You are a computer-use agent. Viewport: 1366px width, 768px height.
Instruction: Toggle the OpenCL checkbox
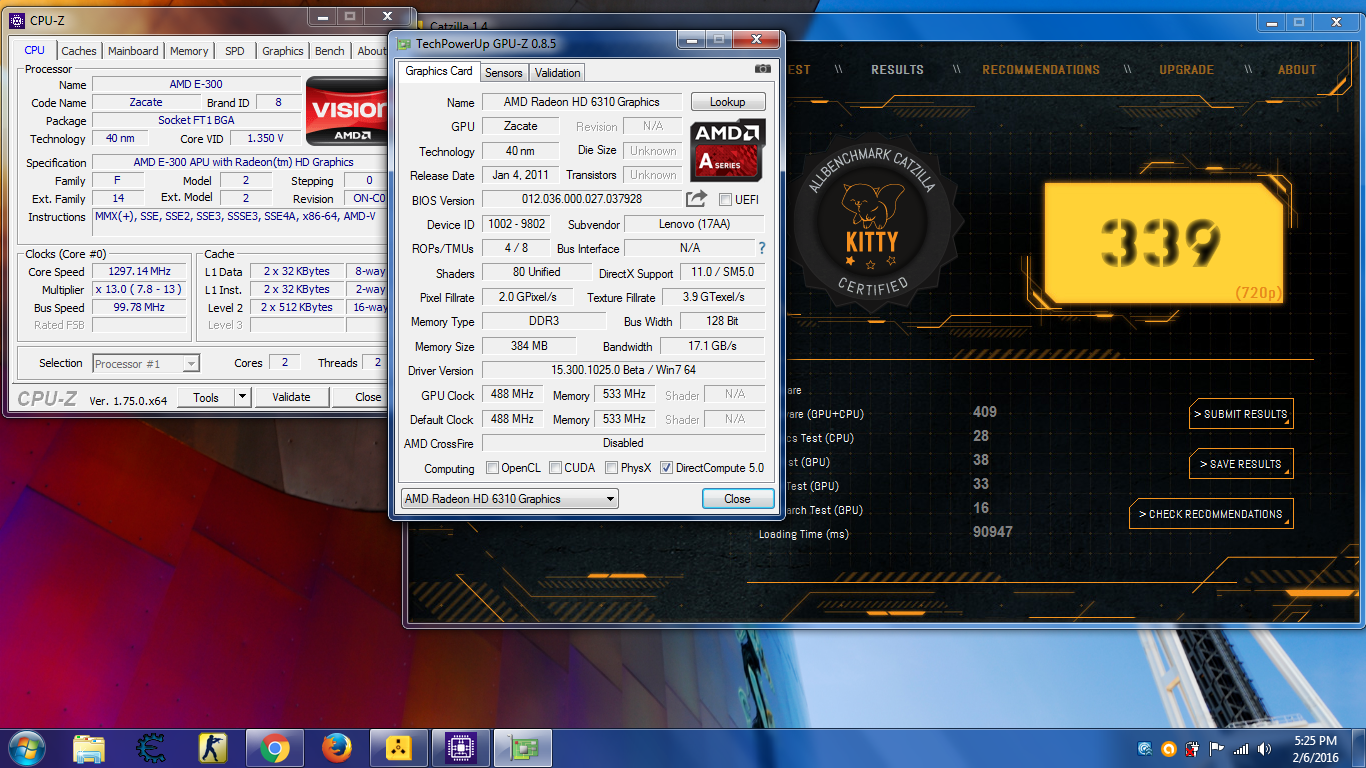coord(492,468)
